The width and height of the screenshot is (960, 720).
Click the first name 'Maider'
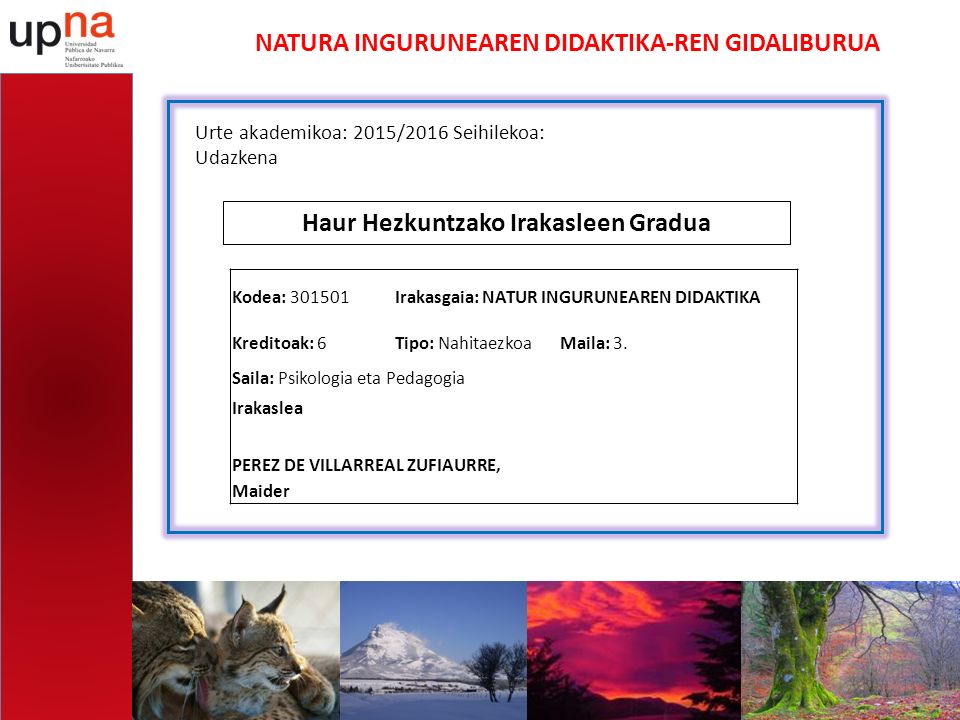[260, 491]
